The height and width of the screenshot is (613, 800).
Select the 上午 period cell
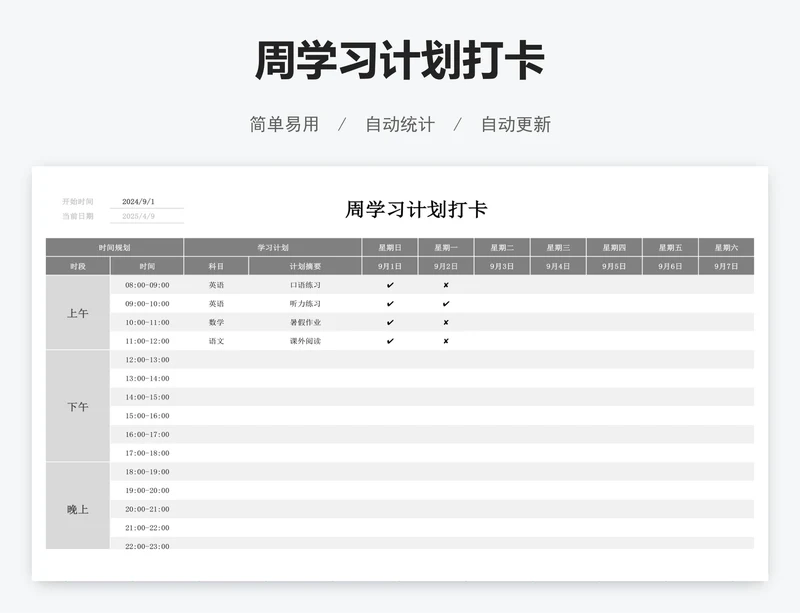point(78,313)
